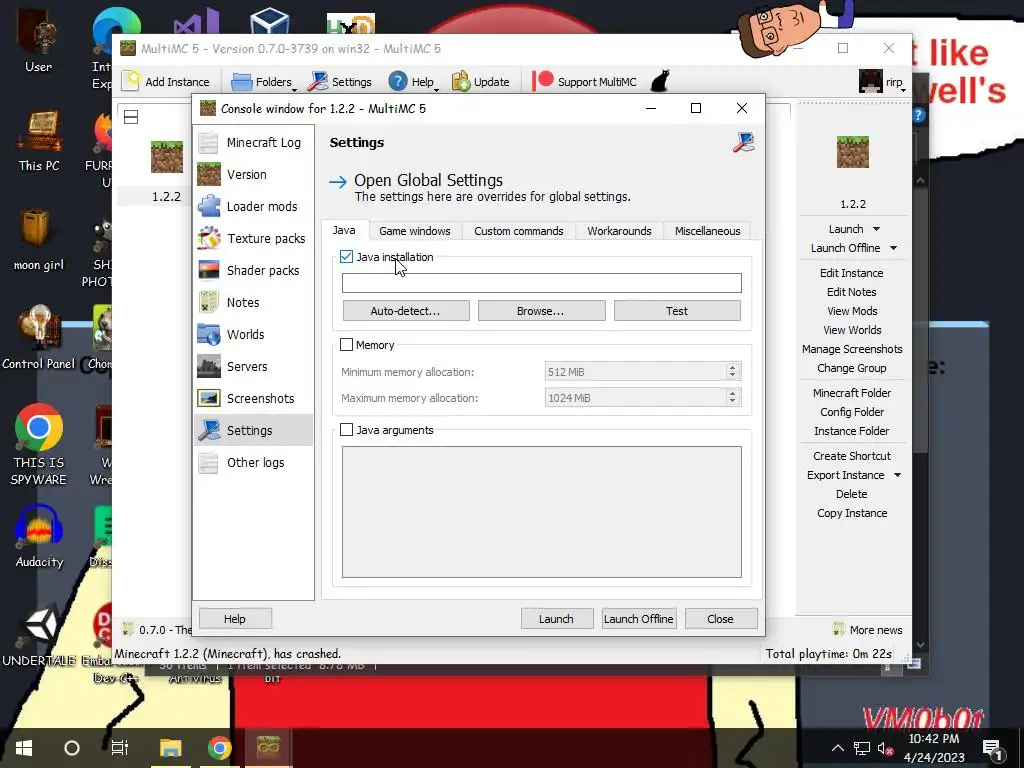
Task: Click Manage Screenshots in right panel
Action: coord(852,349)
